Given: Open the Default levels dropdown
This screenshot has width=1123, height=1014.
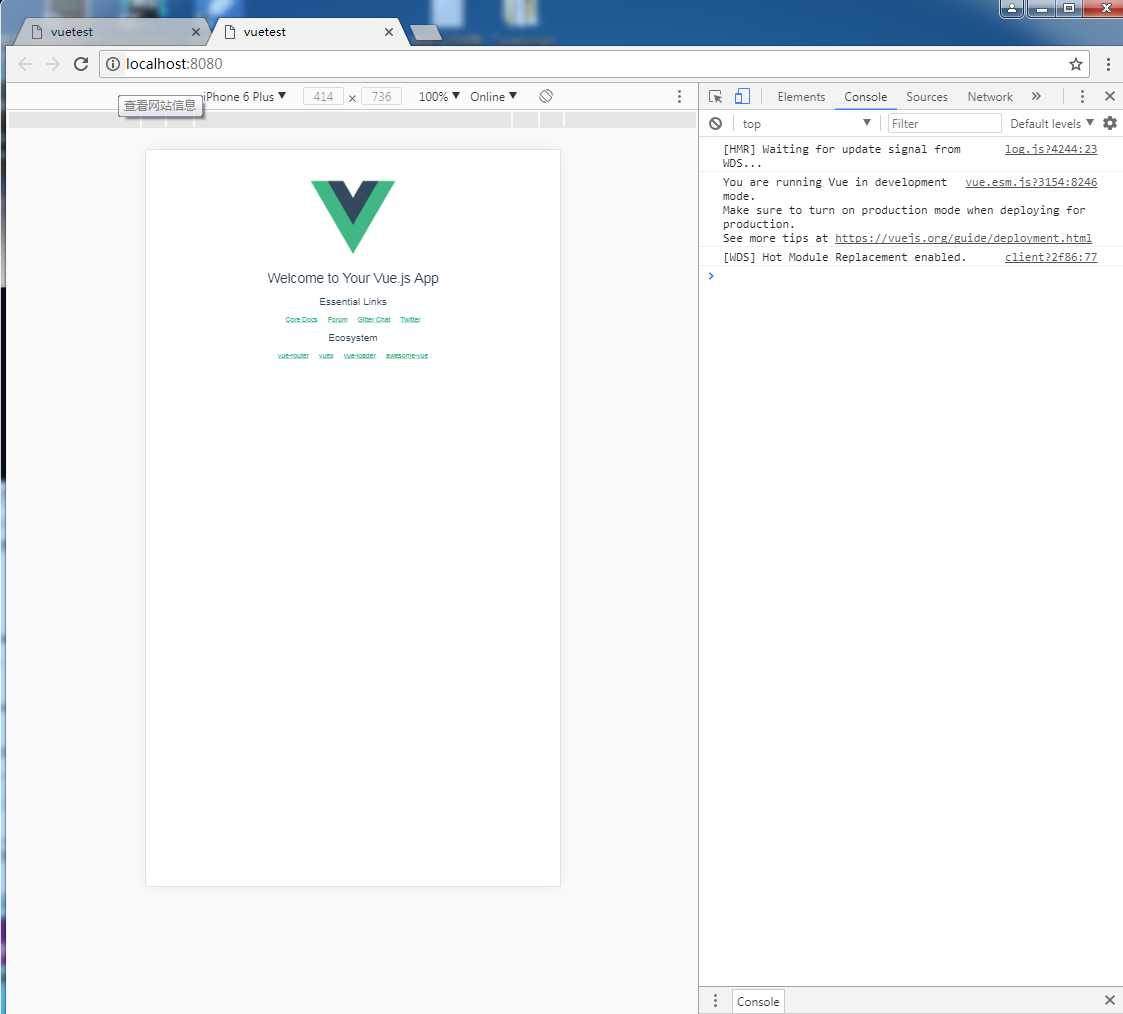Looking at the screenshot, I should pyautogui.click(x=1051, y=123).
